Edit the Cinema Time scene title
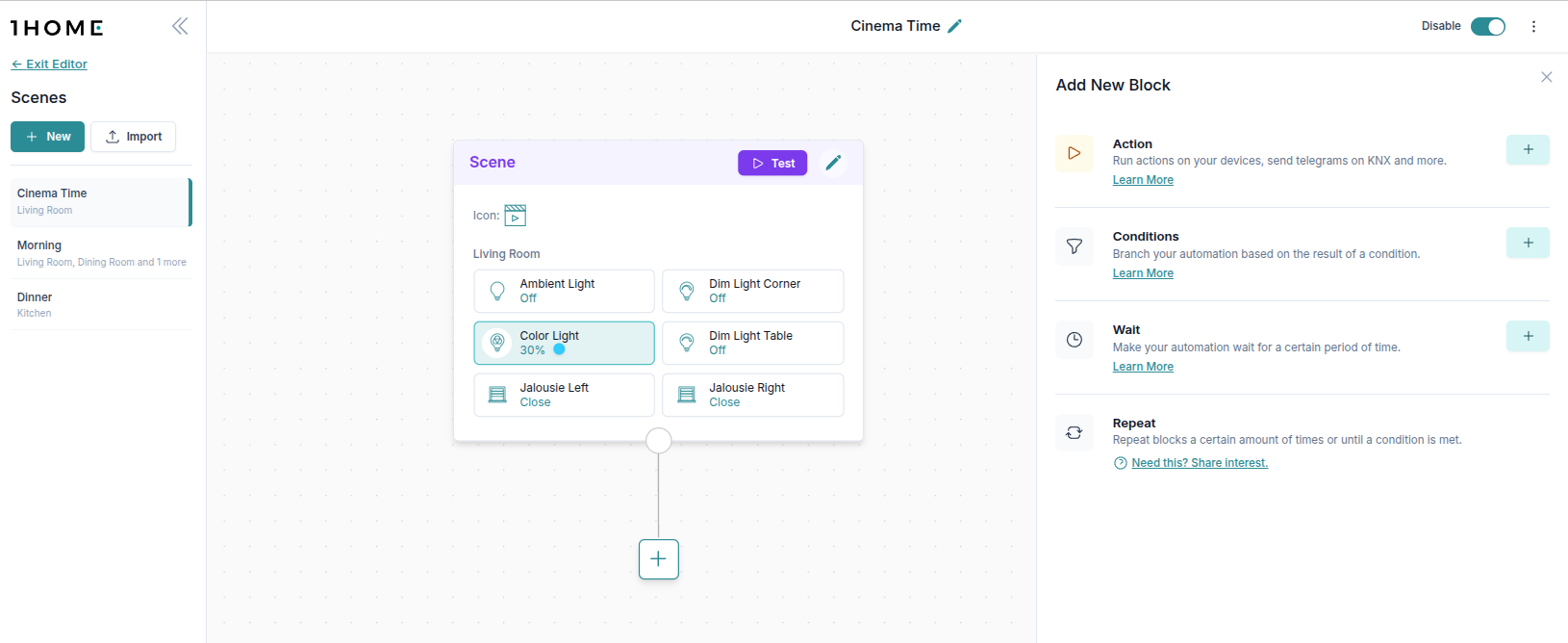 click(954, 26)
